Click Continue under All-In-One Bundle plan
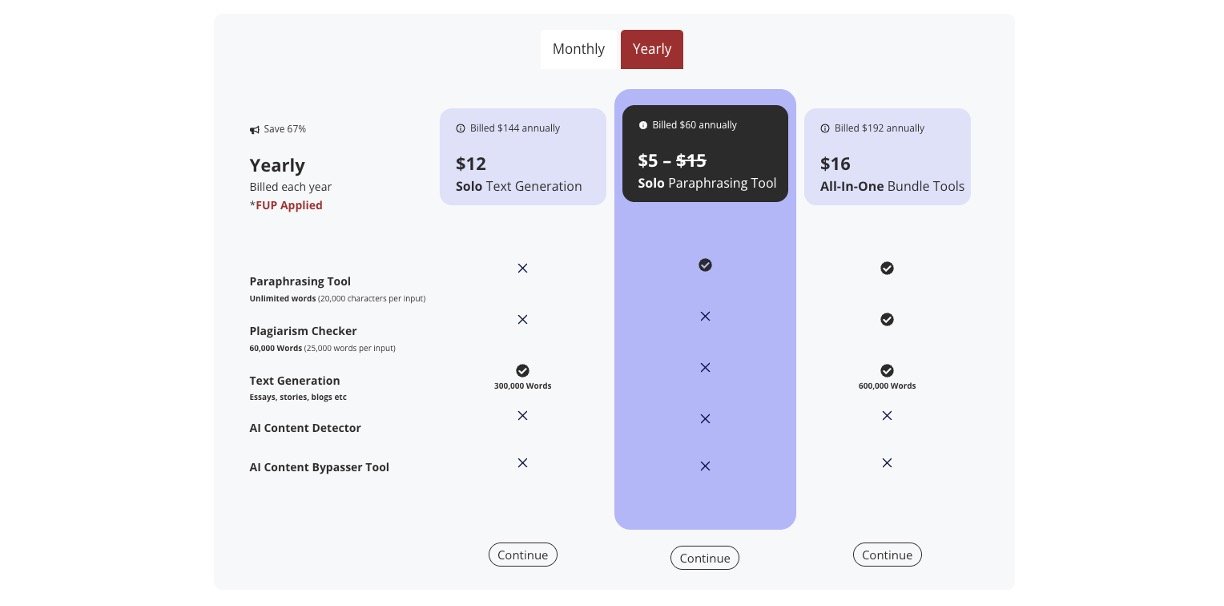 (887, 555)
